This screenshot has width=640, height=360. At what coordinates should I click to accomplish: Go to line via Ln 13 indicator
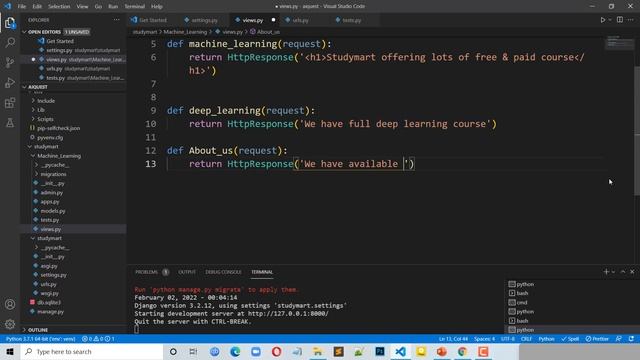click(x=453, y=339)
